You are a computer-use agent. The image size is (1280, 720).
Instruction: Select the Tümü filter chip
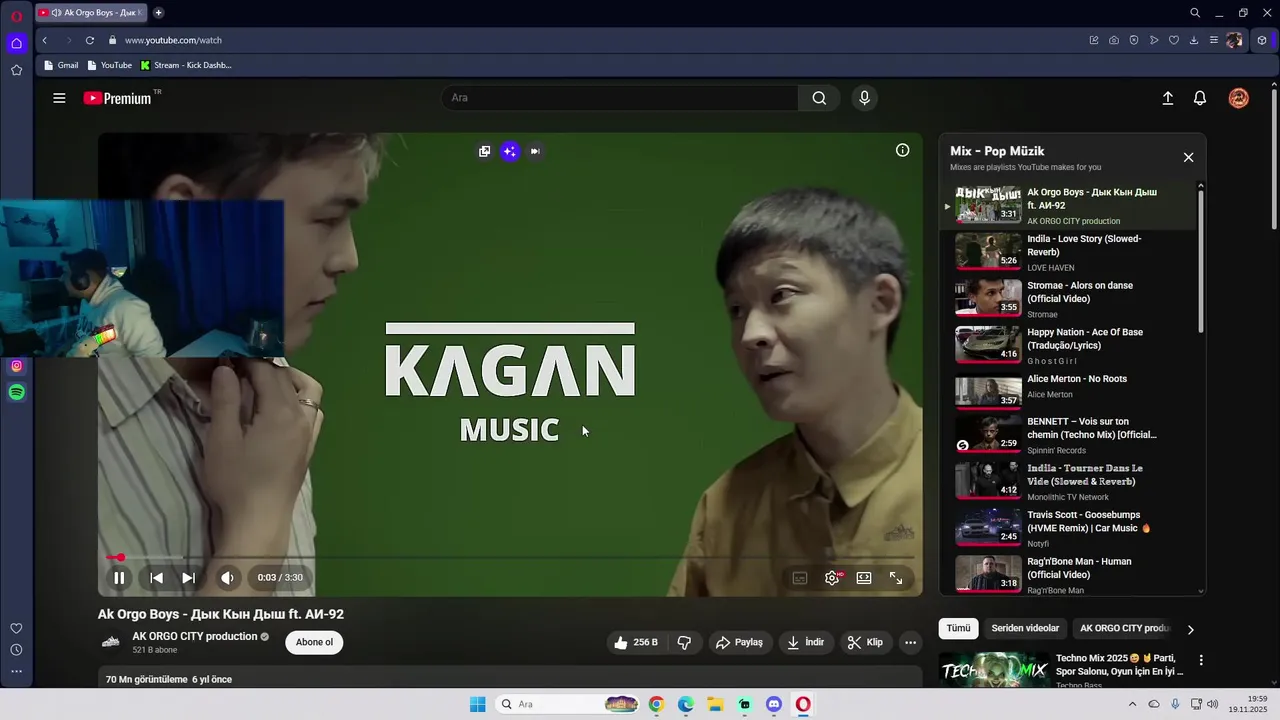[958, 628]
